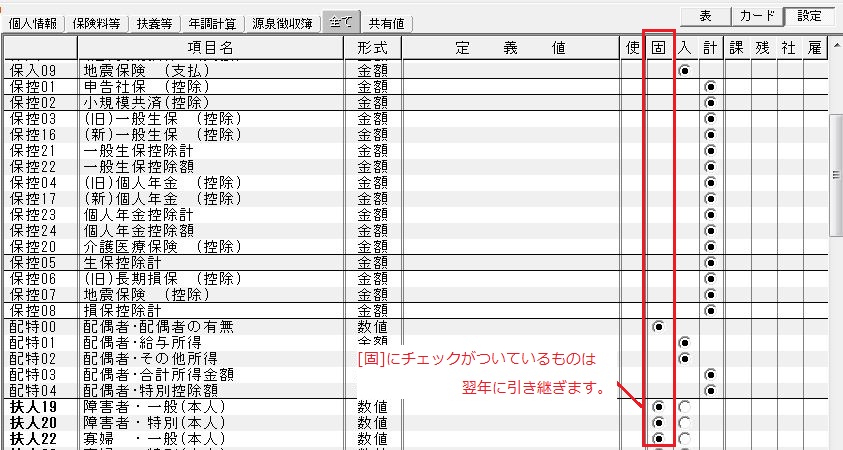843x450 pixels.
Task: Select 計 radio for 保控01 申告社保
Action: (710, 87)
